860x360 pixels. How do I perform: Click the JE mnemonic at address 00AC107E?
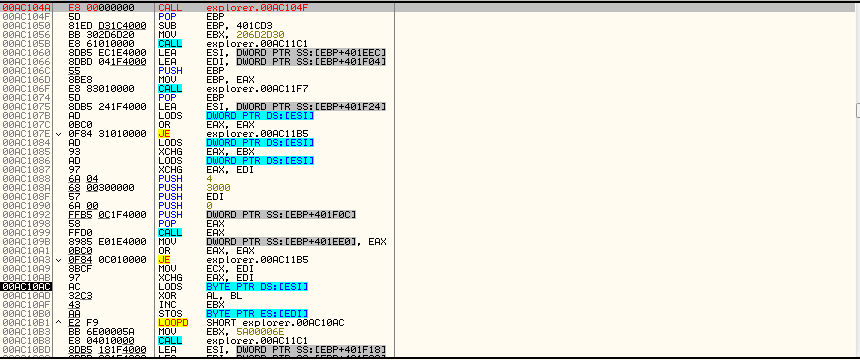pos(163,133)
